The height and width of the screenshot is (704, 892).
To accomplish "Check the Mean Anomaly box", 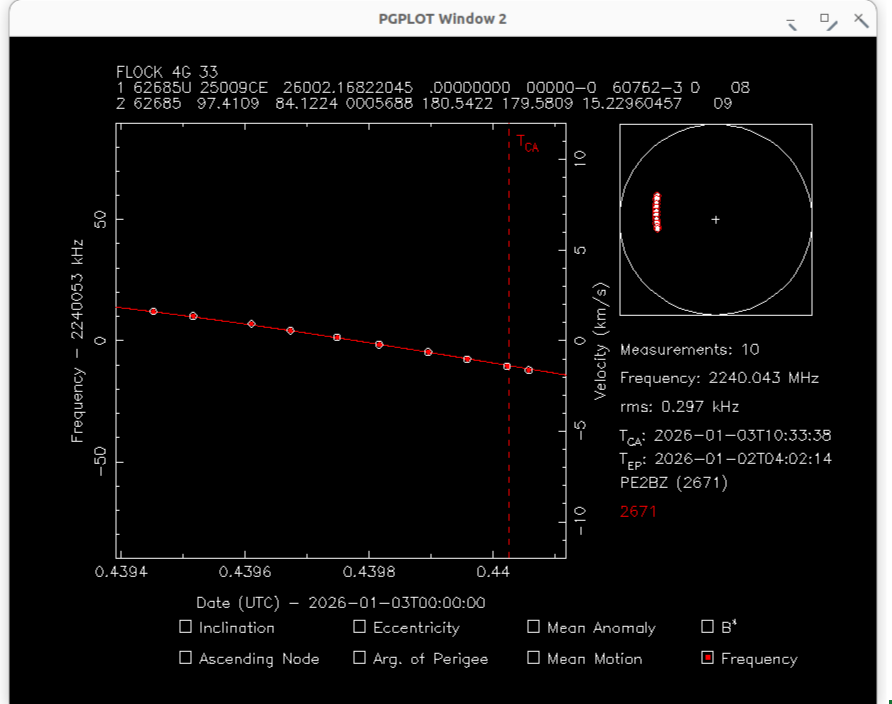I will pos(533,627).
